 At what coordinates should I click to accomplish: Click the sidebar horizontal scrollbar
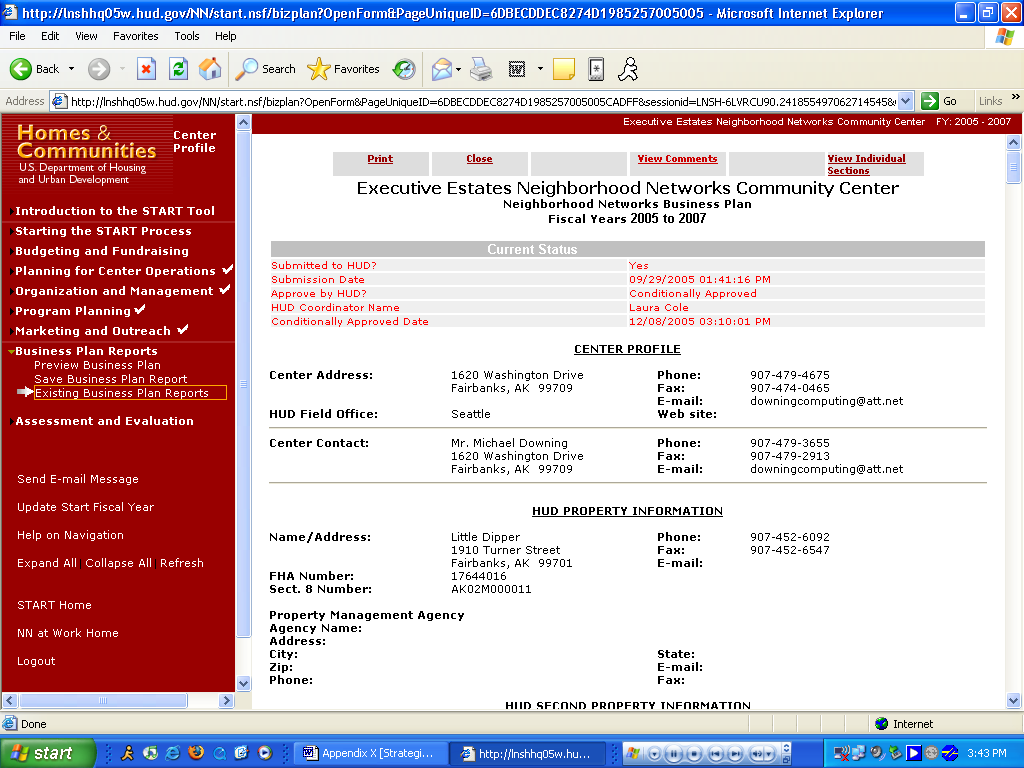click(118, 700)
